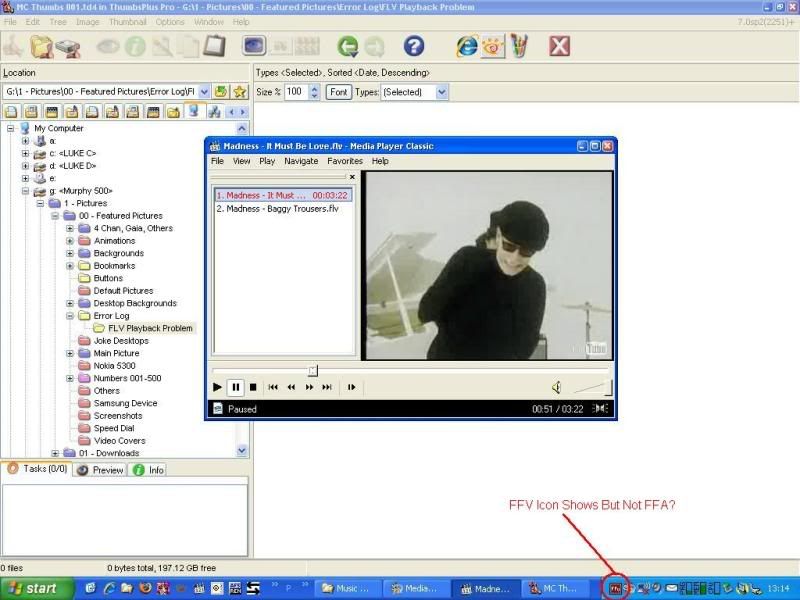Click the folder toolbar icon in ThumbsPlus
This screenshot has height=600, width=800.
point(41,47)
